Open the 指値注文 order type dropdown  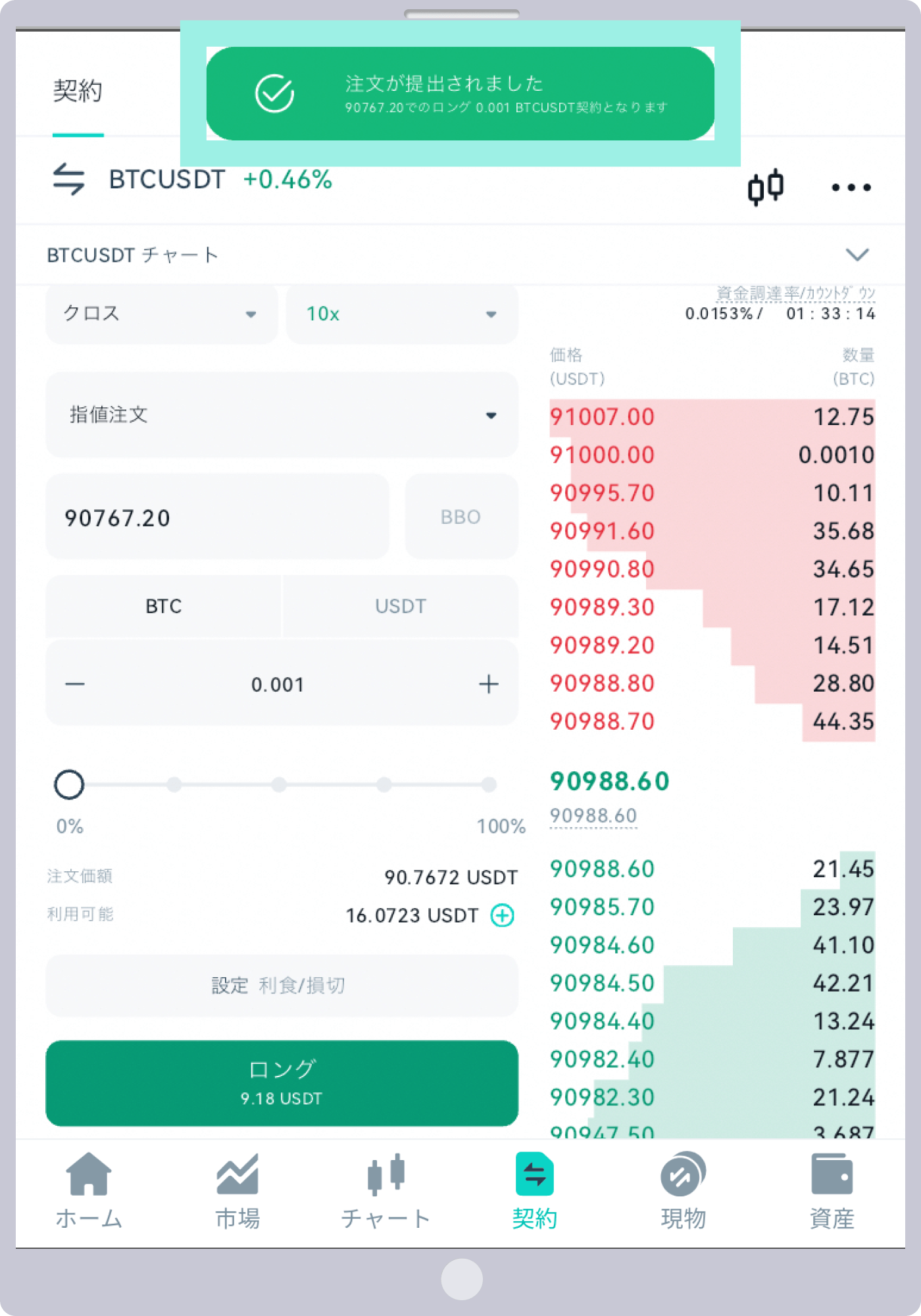282,415
